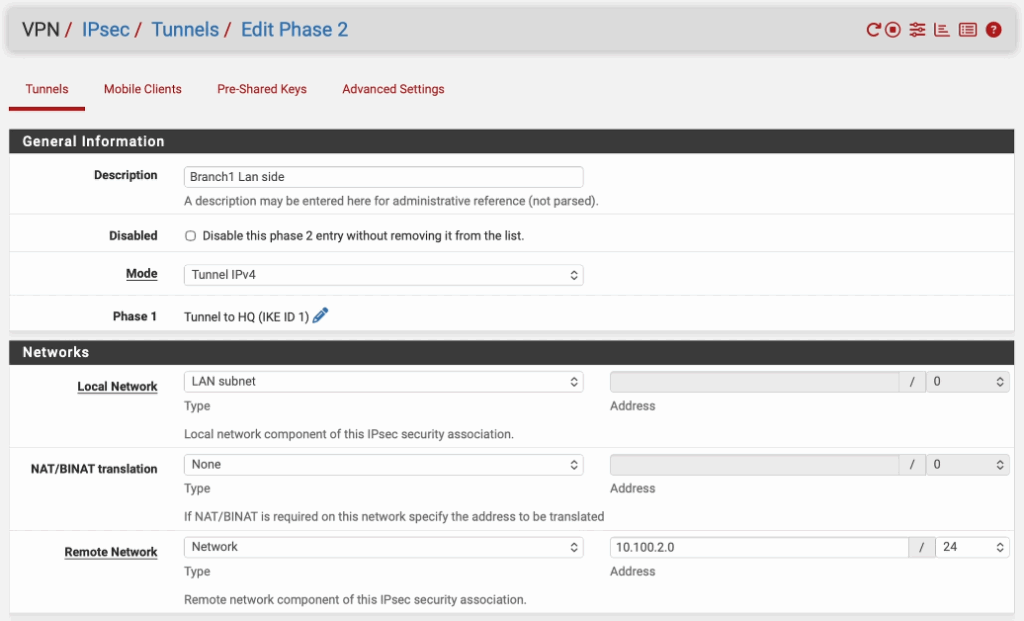The width and height of the screenshot is (1024, 621).
Task: Open the Remote Network subnet mask dropdown
Action: (971, 547)
